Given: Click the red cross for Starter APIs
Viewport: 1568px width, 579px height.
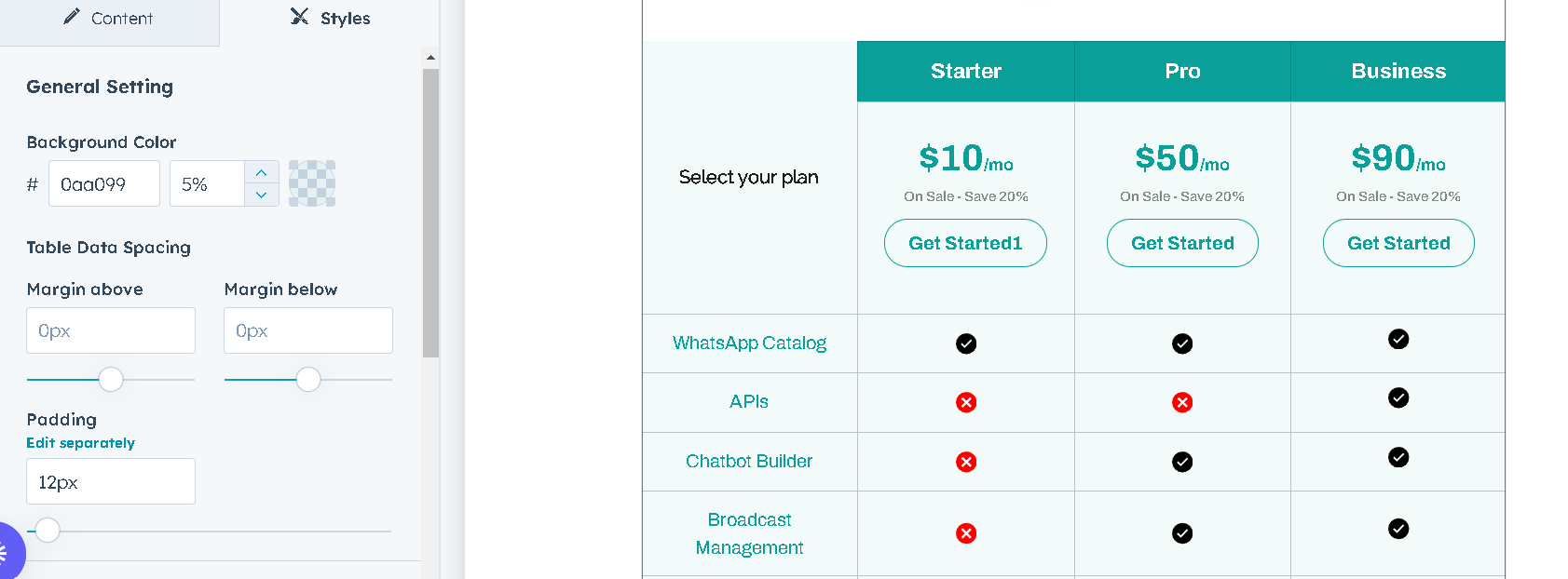Looking at the screenshot, I should (x=966, y=402).
